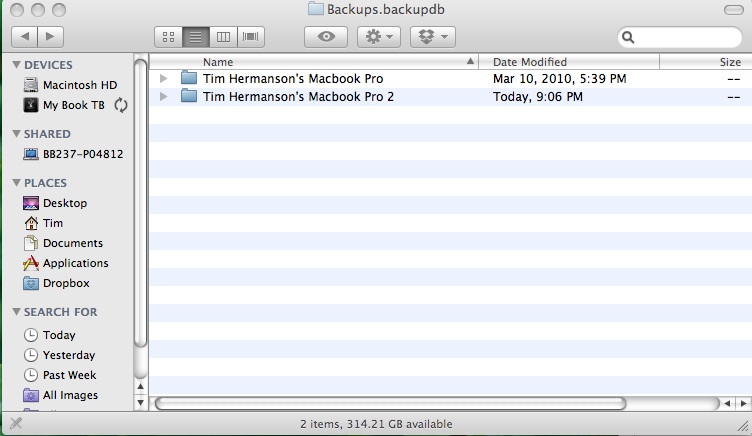This screenshot has width=752, height=436.
Task: Click horizontal scrollbar left arrow
Action: pyautogui.click(x=727, y=403)
